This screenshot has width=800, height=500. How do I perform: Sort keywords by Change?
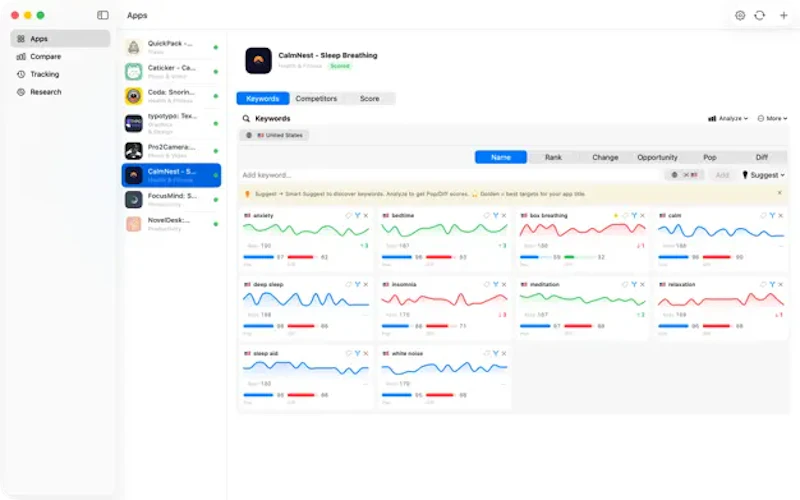pyautogui.click(x=605, y=157)
